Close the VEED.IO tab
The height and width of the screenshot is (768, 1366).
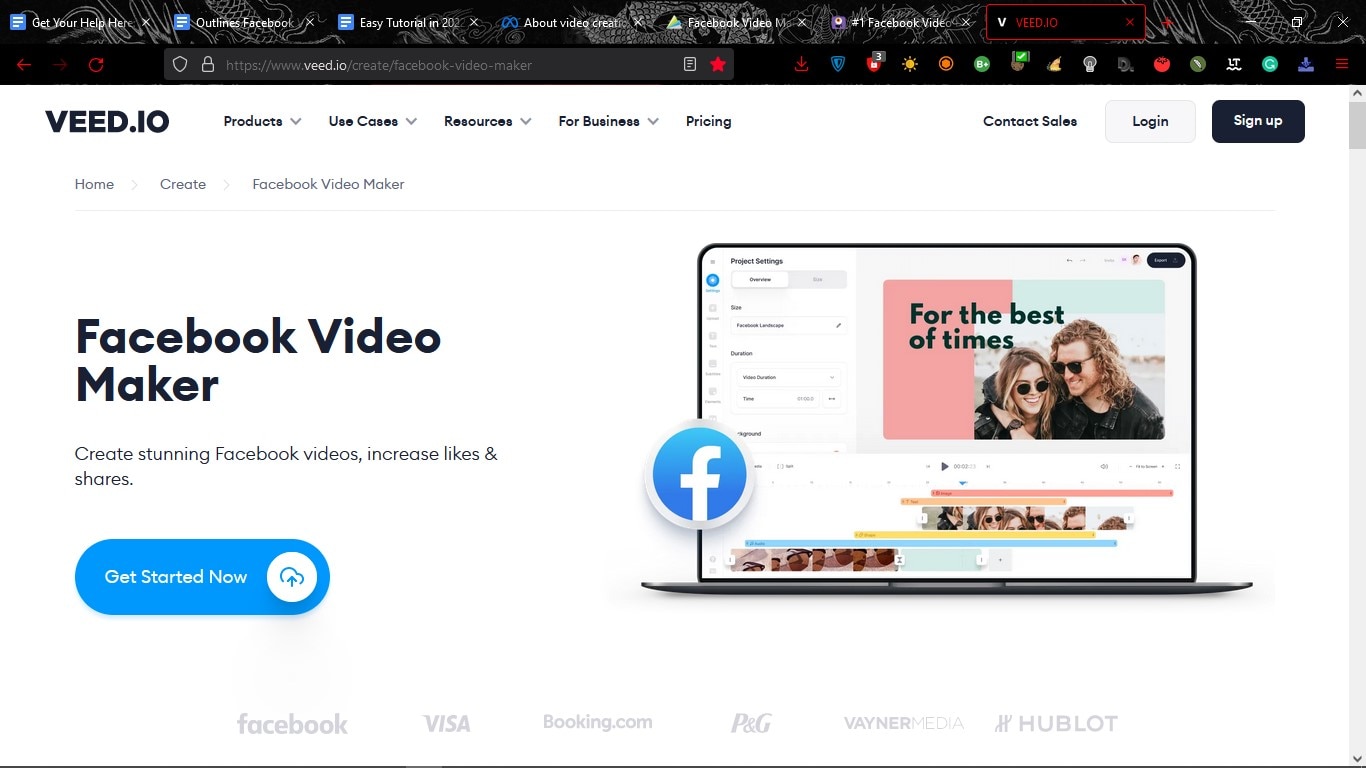[1130, 22]
